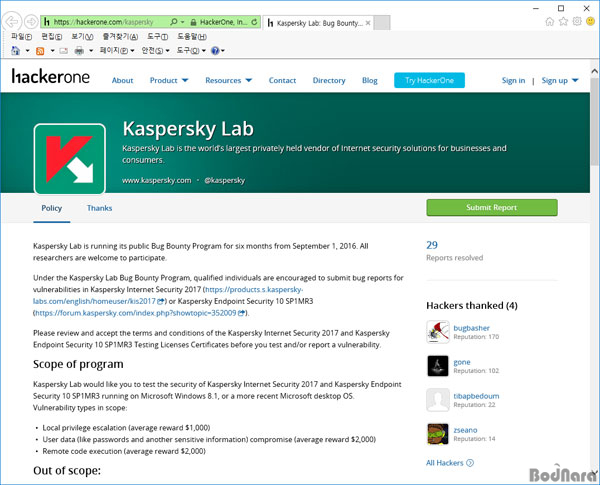Click the Submit Report button
Screen dimensions: 600x485
point(492,207)
